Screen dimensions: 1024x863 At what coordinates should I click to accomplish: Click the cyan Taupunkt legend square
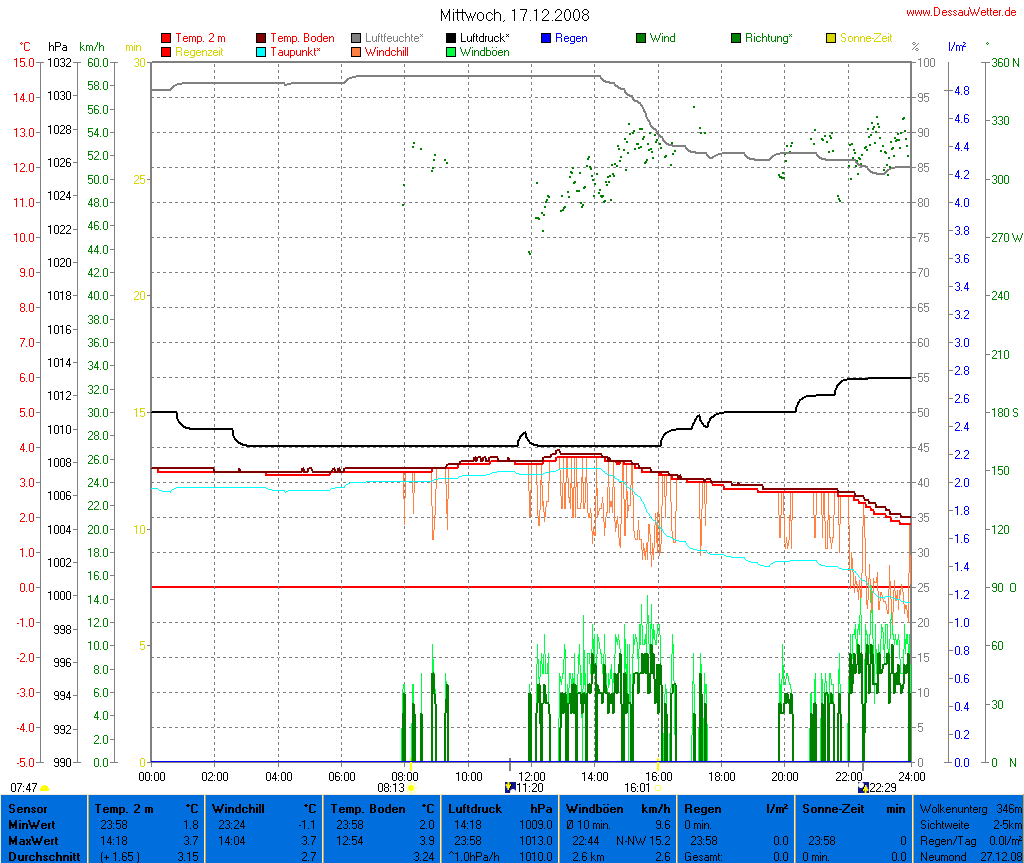(261, 51)
